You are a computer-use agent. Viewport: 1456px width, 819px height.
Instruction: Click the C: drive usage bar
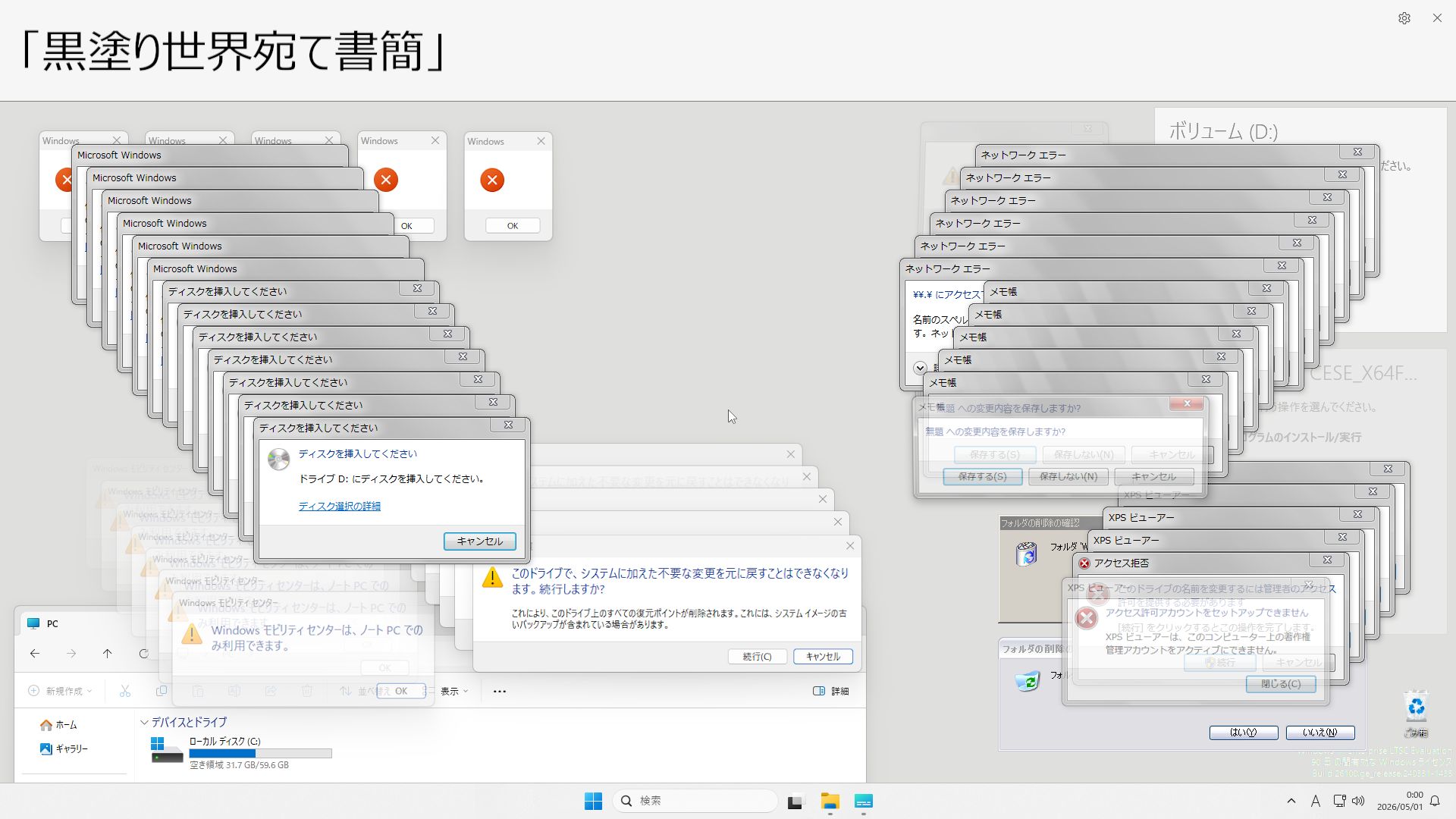[x=260, y=754]
